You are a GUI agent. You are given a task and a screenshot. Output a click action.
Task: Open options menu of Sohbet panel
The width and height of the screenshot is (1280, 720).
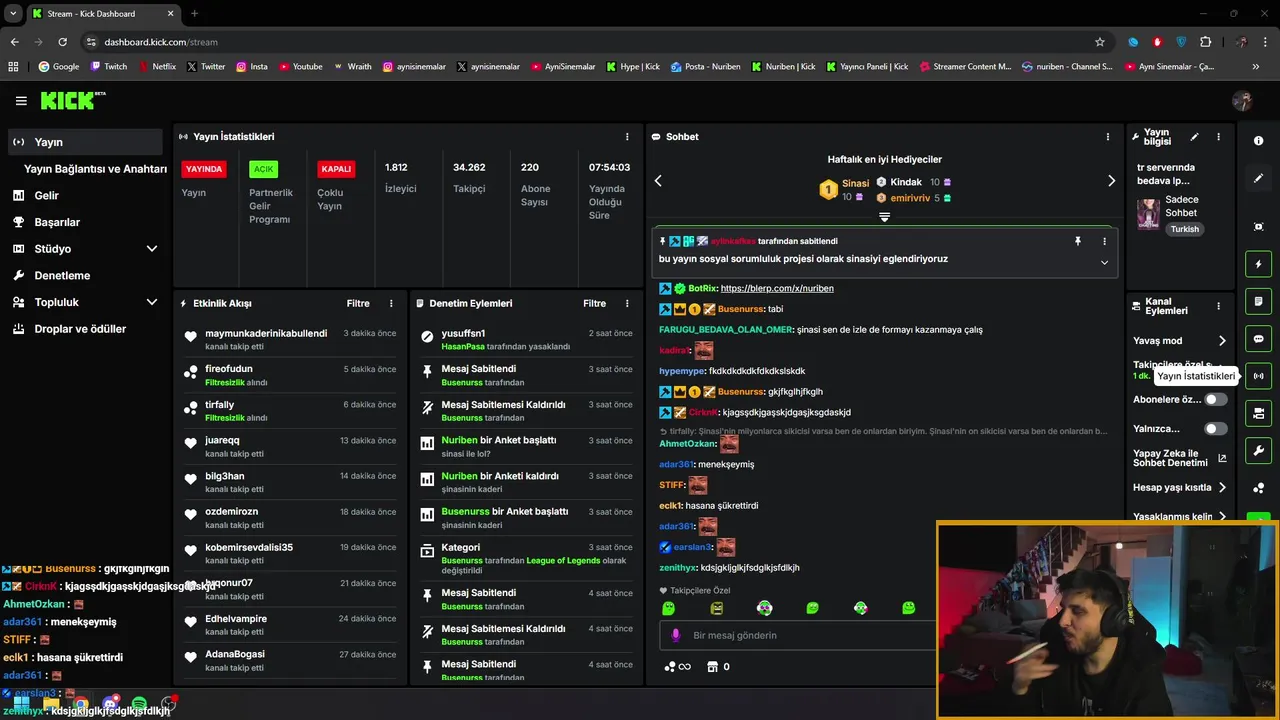(1107, 137)
